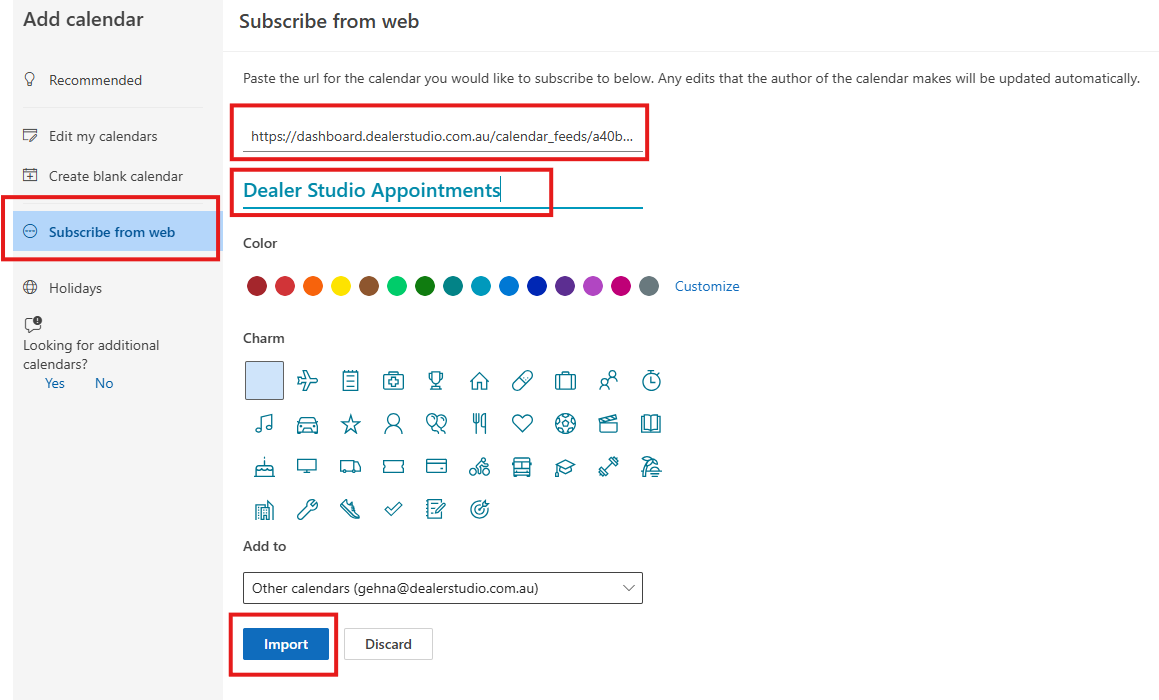Select the heart charm icon
1159x700 pixels.
(522, 424)
